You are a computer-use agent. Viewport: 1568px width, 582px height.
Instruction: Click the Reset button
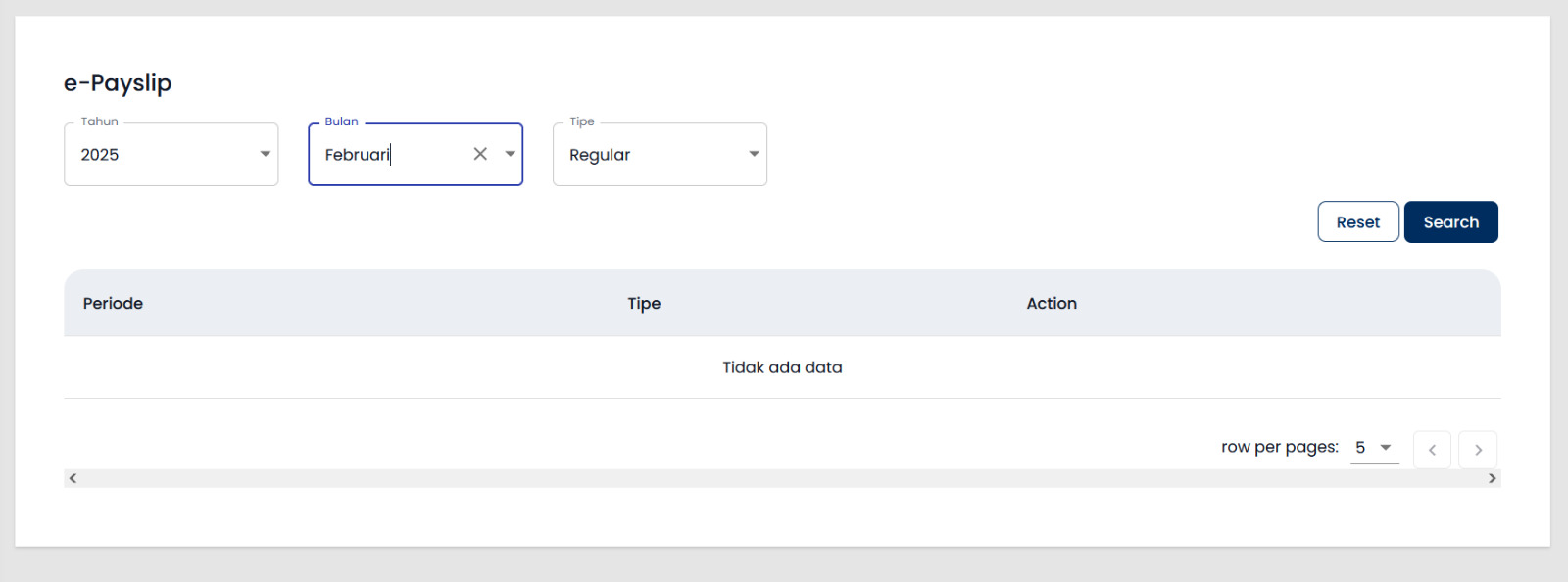(1357, 222)
